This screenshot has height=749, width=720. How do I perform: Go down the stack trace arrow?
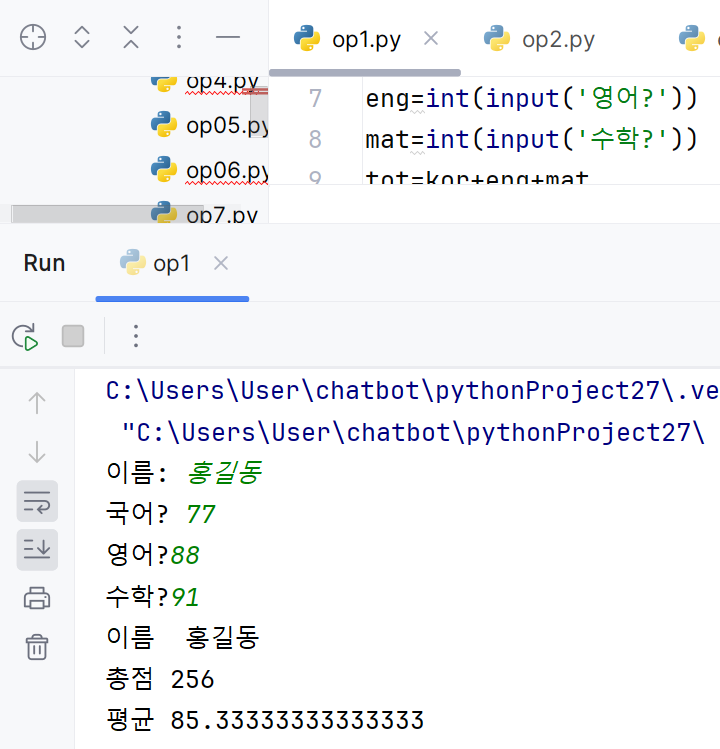click(x=37, y=452)
